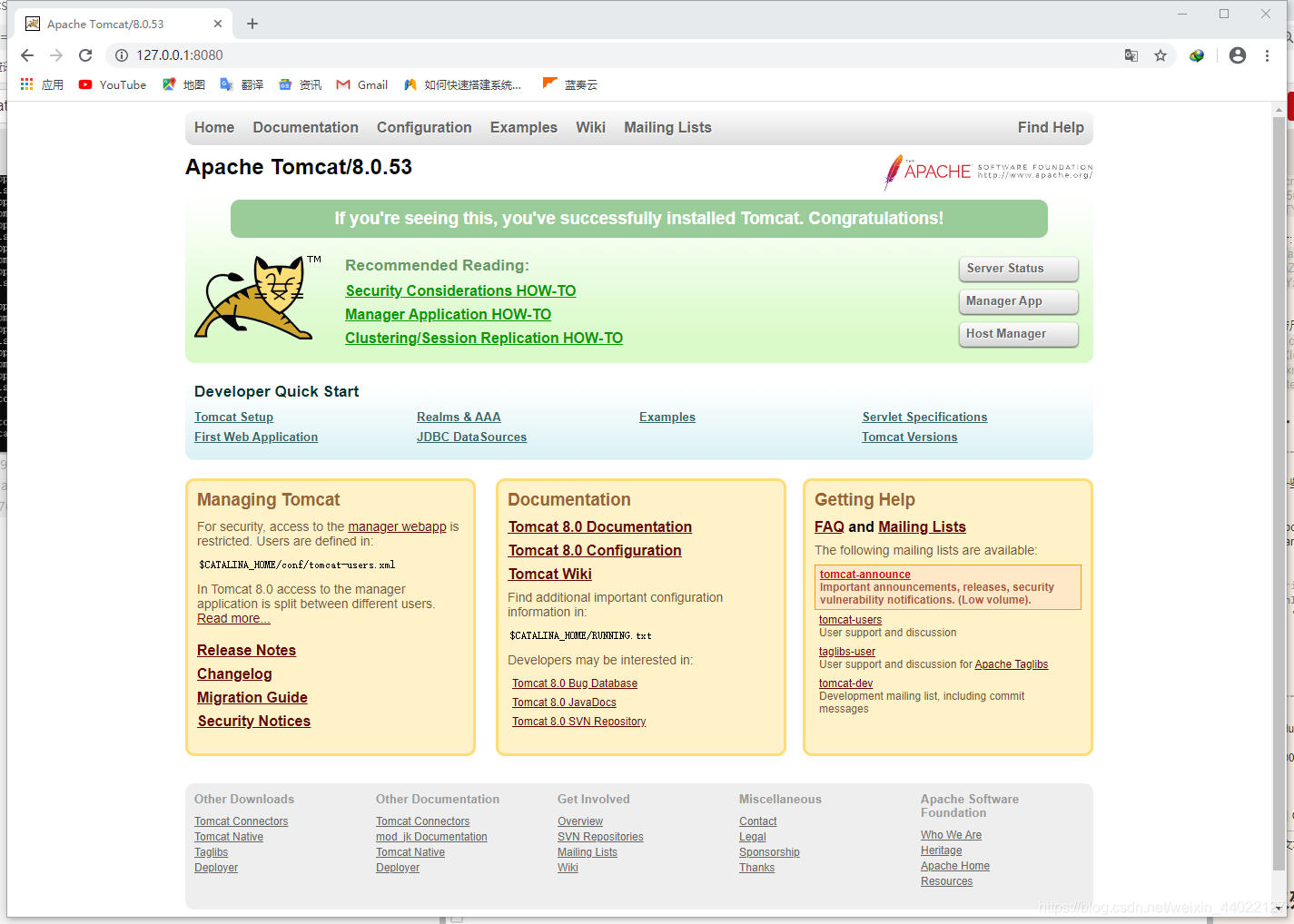Open Clustering/Session Replication HOW-TO link
The width and height of the screenshot is (1294, 924).
click(484, 338)
